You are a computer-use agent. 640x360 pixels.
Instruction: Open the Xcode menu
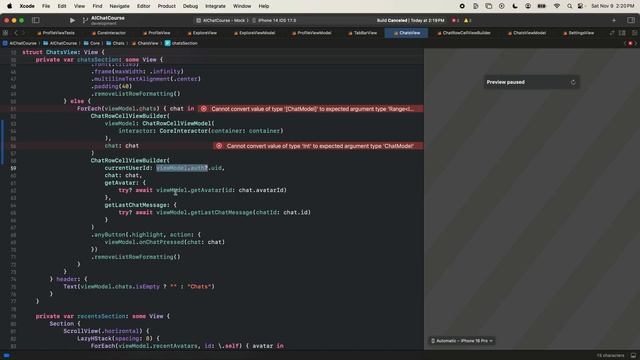pos(27,6)
